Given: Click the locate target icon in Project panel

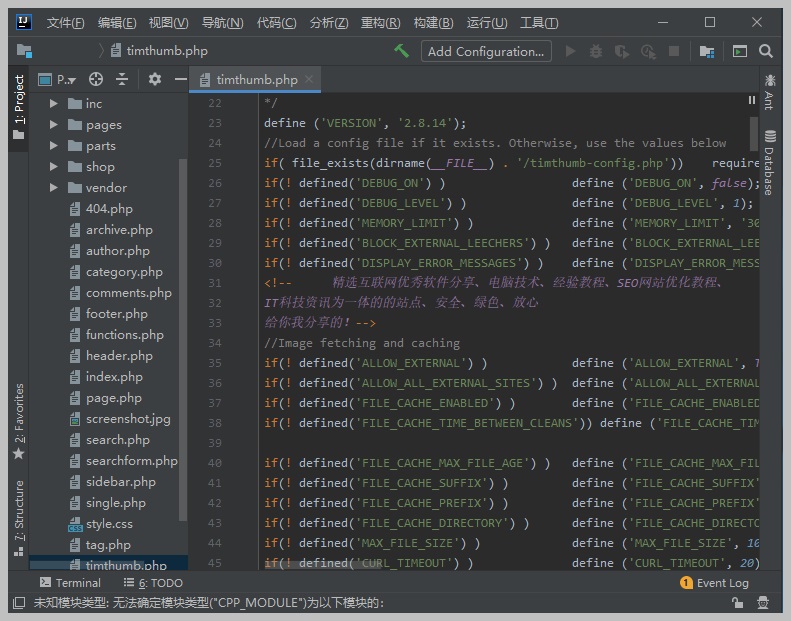Looking at the screenshot, I should [96, 79].
